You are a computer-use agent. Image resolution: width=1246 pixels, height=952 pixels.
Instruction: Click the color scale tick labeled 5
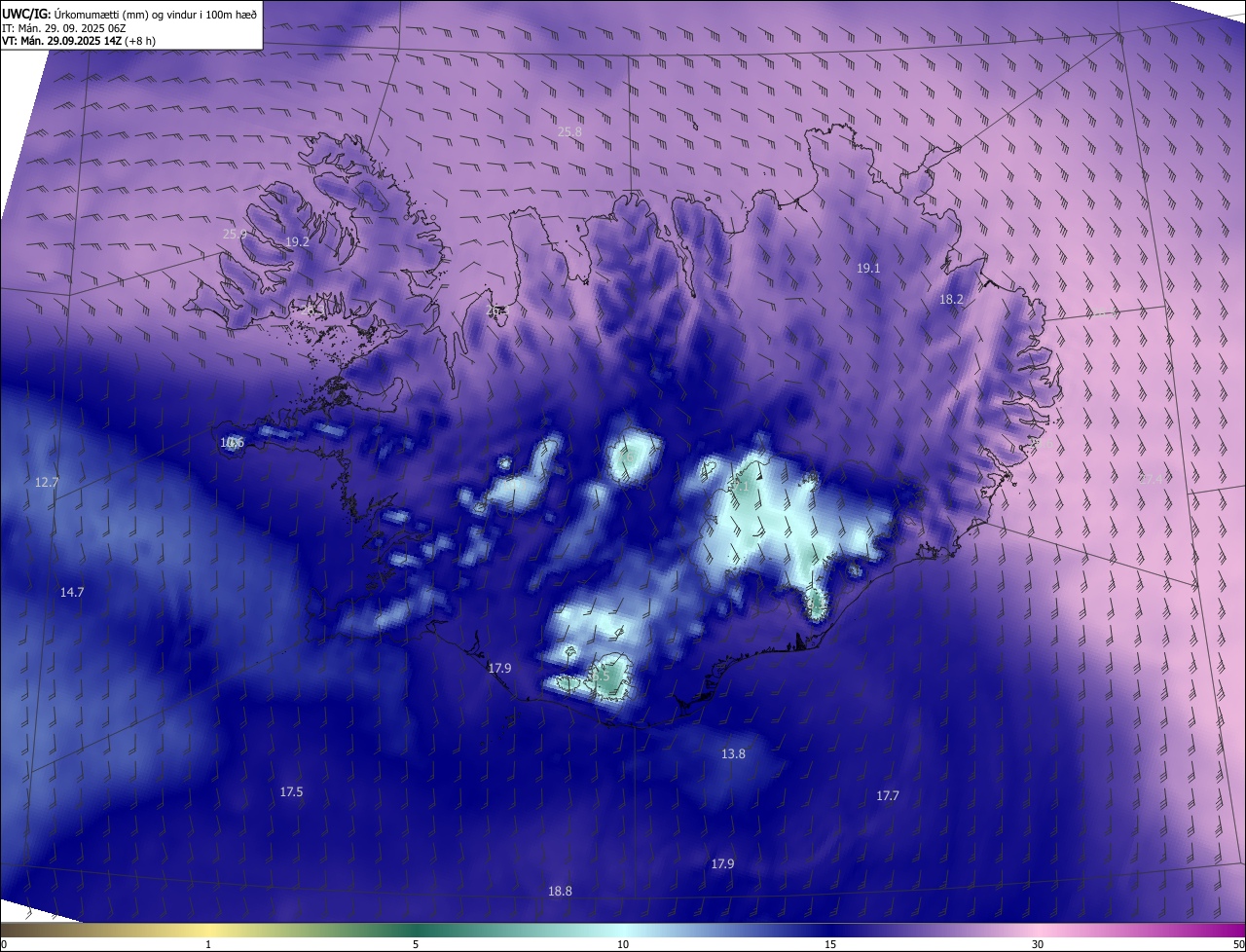416,944
